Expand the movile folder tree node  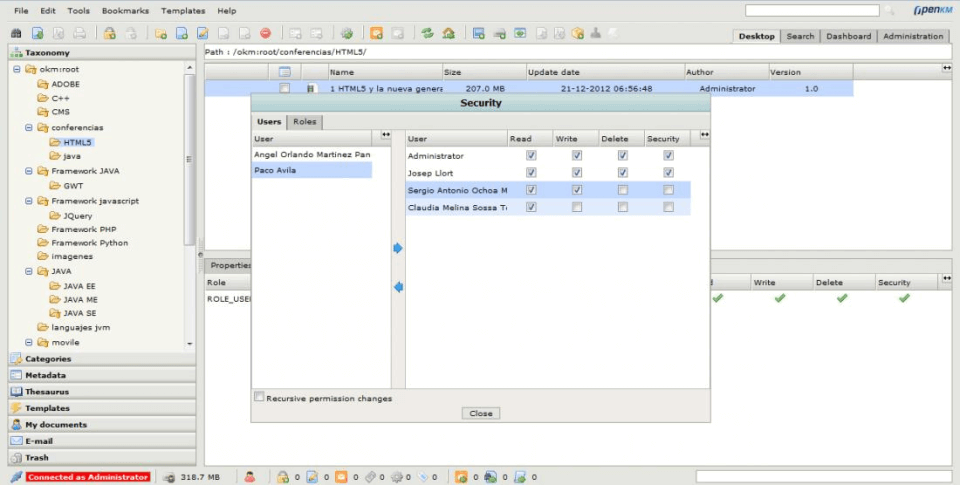[x=29, y=343]
